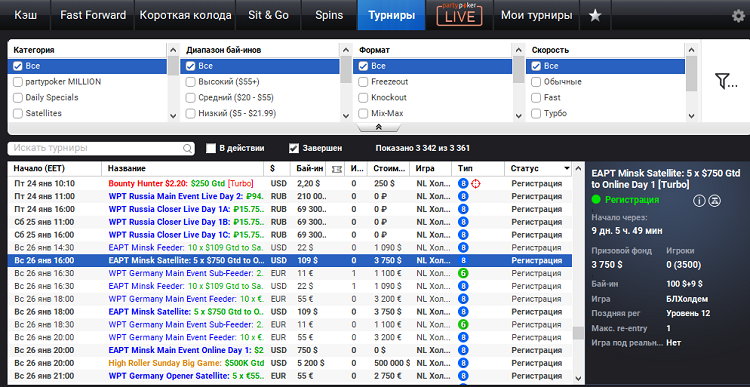Screen dimensions: 750x387
Task: Collapse the filter panel with the double chevron
Action: [x=378, y=127]
